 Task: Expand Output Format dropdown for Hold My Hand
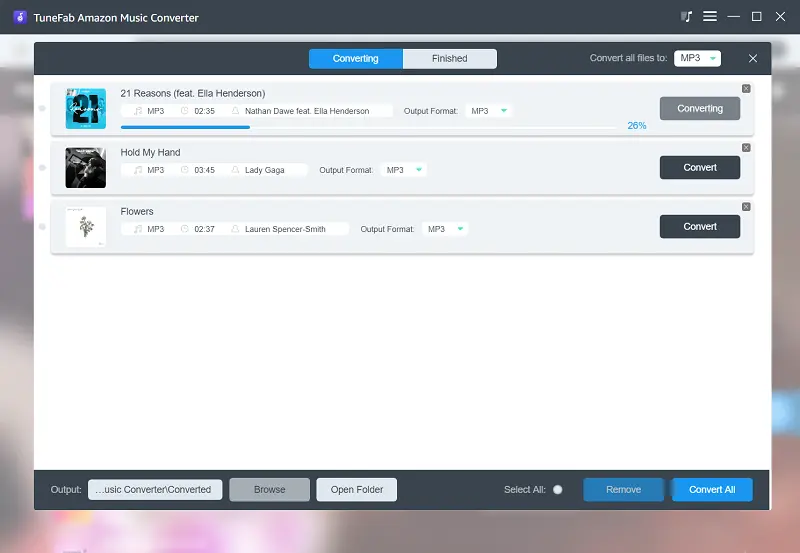tap(404, 170)
